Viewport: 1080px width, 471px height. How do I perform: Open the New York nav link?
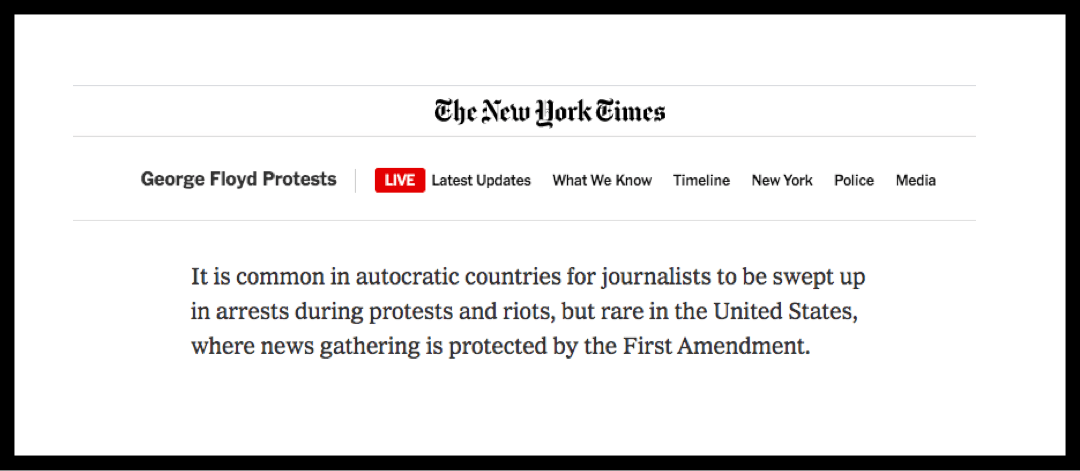pos(782,180)
